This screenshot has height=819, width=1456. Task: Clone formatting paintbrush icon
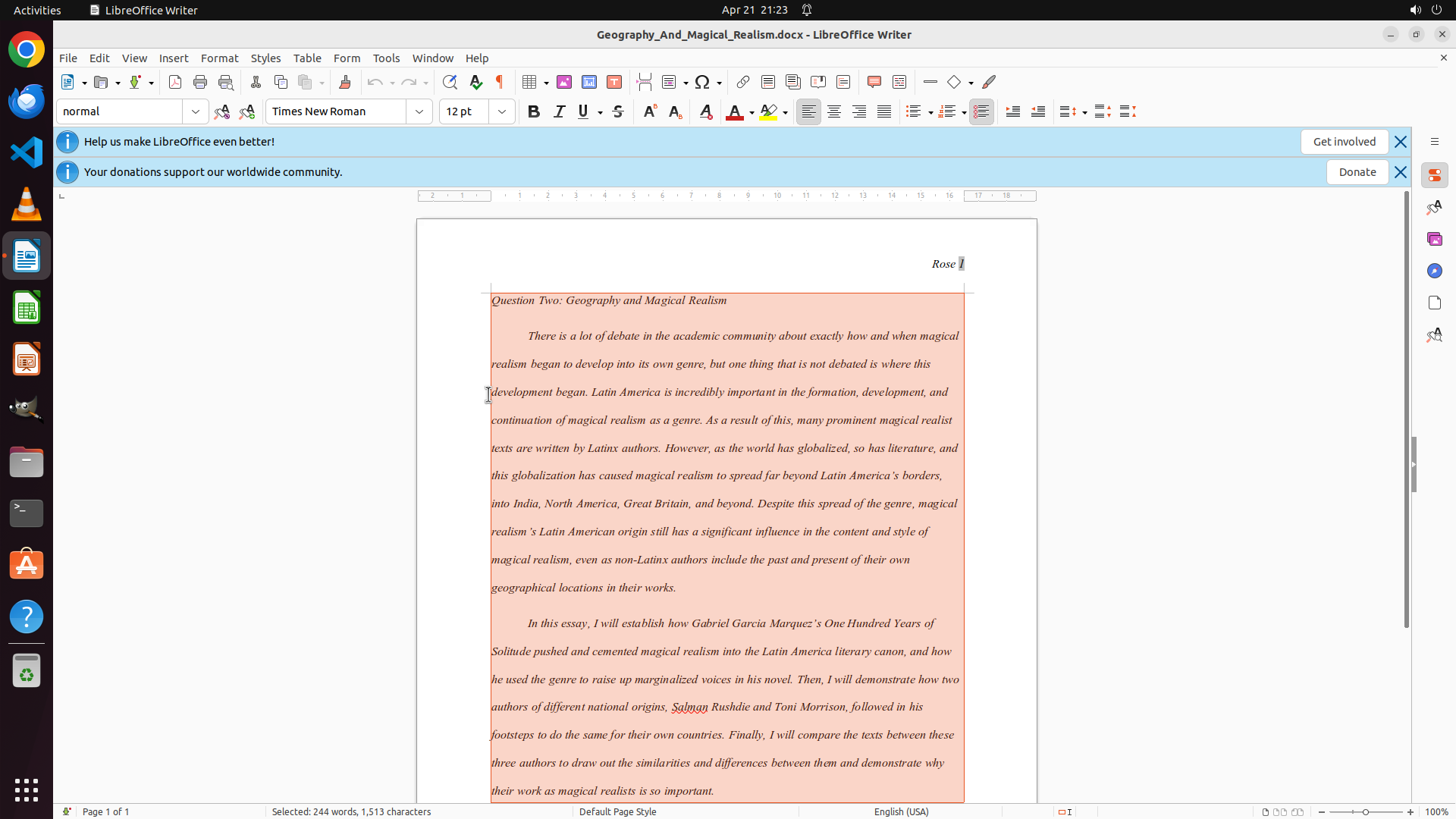click(x=345, y=82)
